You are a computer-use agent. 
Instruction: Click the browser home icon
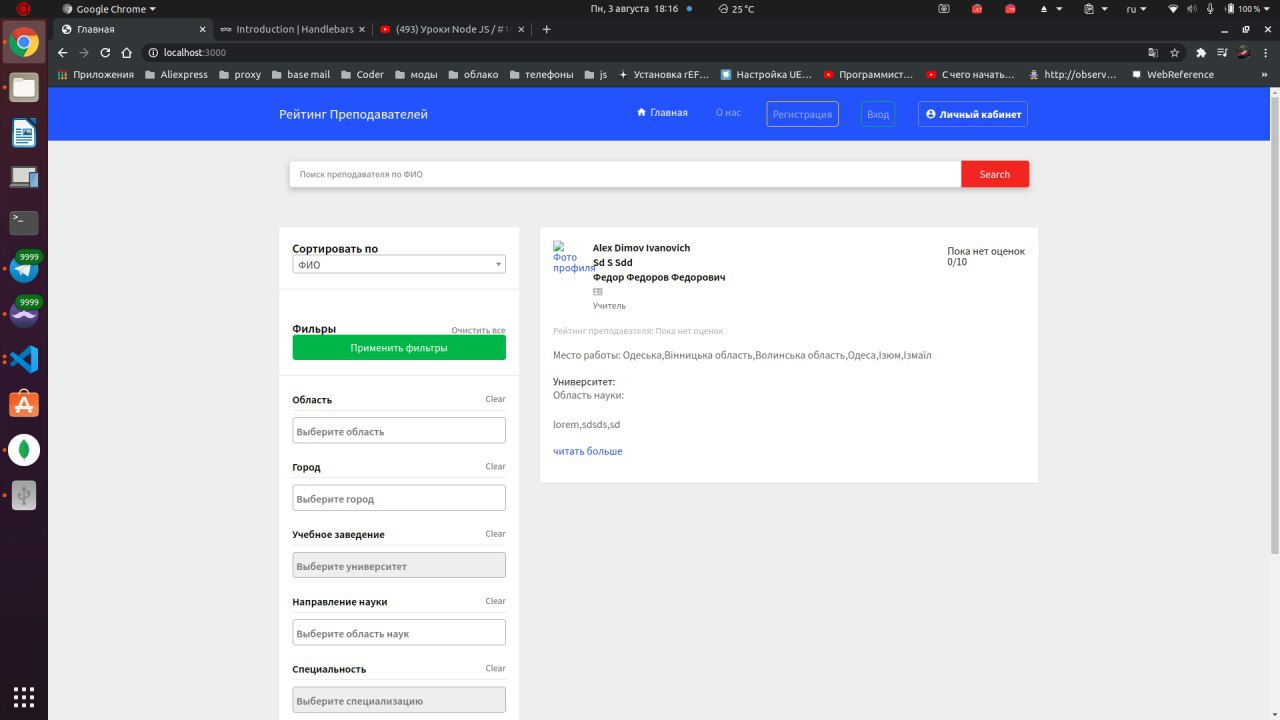(127, 53)
